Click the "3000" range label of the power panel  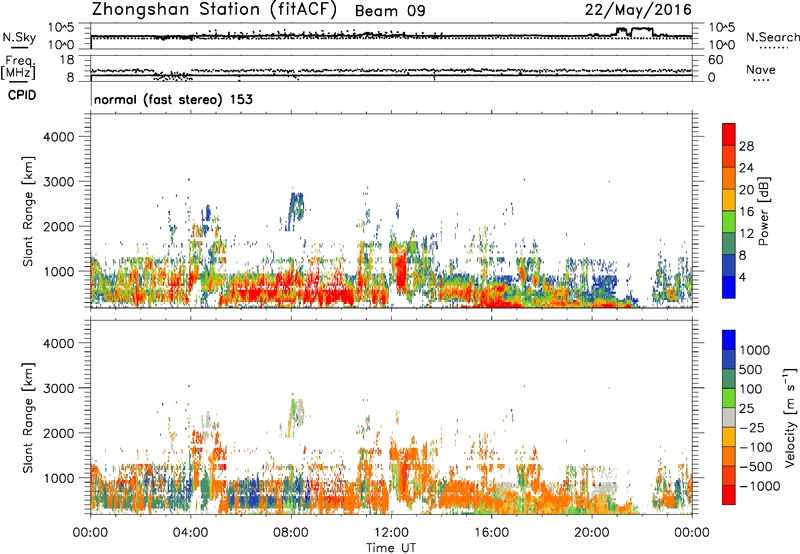pos(59,182)
